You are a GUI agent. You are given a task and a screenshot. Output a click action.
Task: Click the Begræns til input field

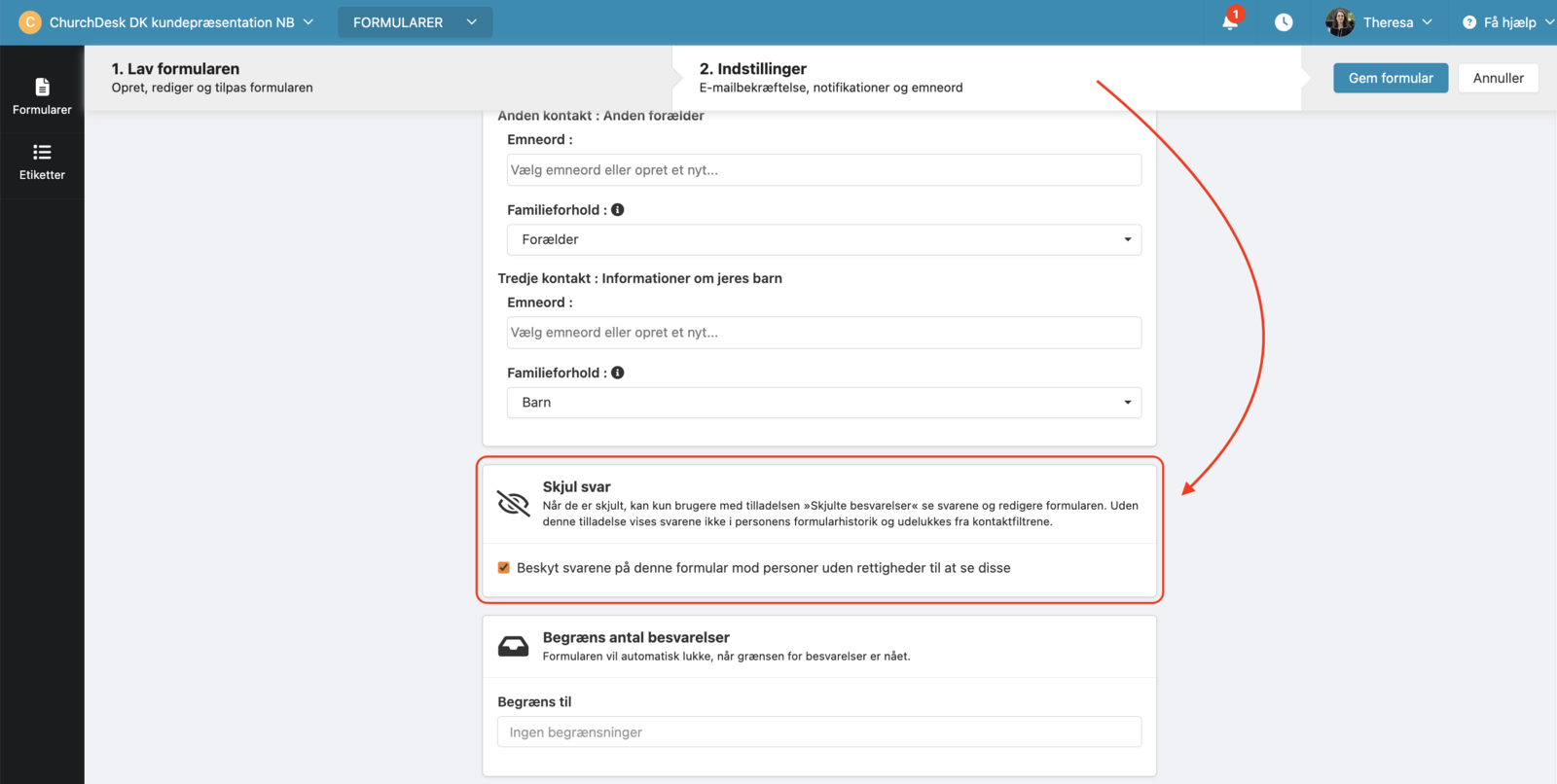tap(818, 732)
